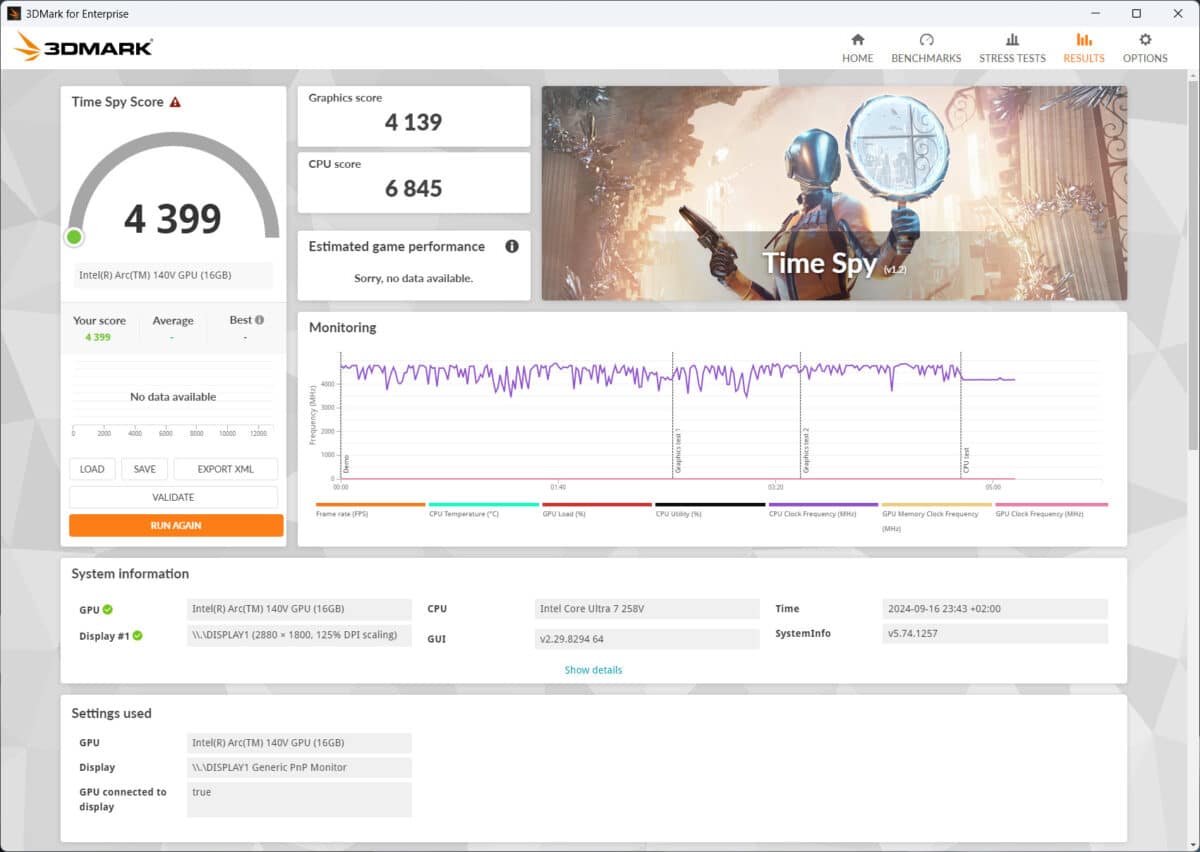Open the Options tab

(x=1145, y=48)
